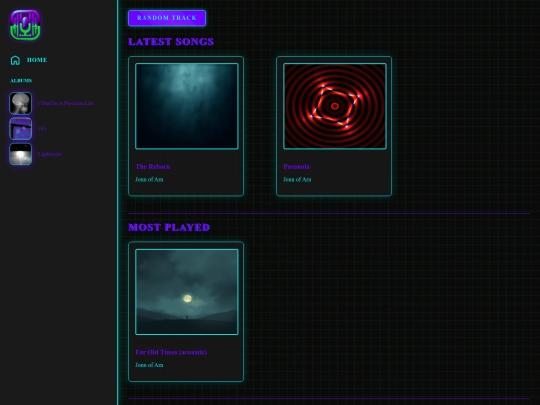Click the microphone app logo

coord(25,25)
